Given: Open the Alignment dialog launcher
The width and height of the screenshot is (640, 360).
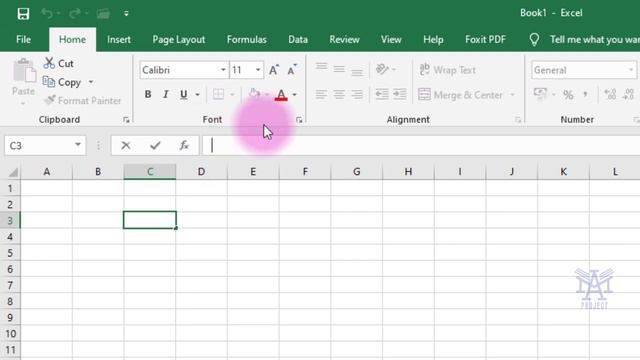Looking at the screenshot, I should tap(518, 120).
